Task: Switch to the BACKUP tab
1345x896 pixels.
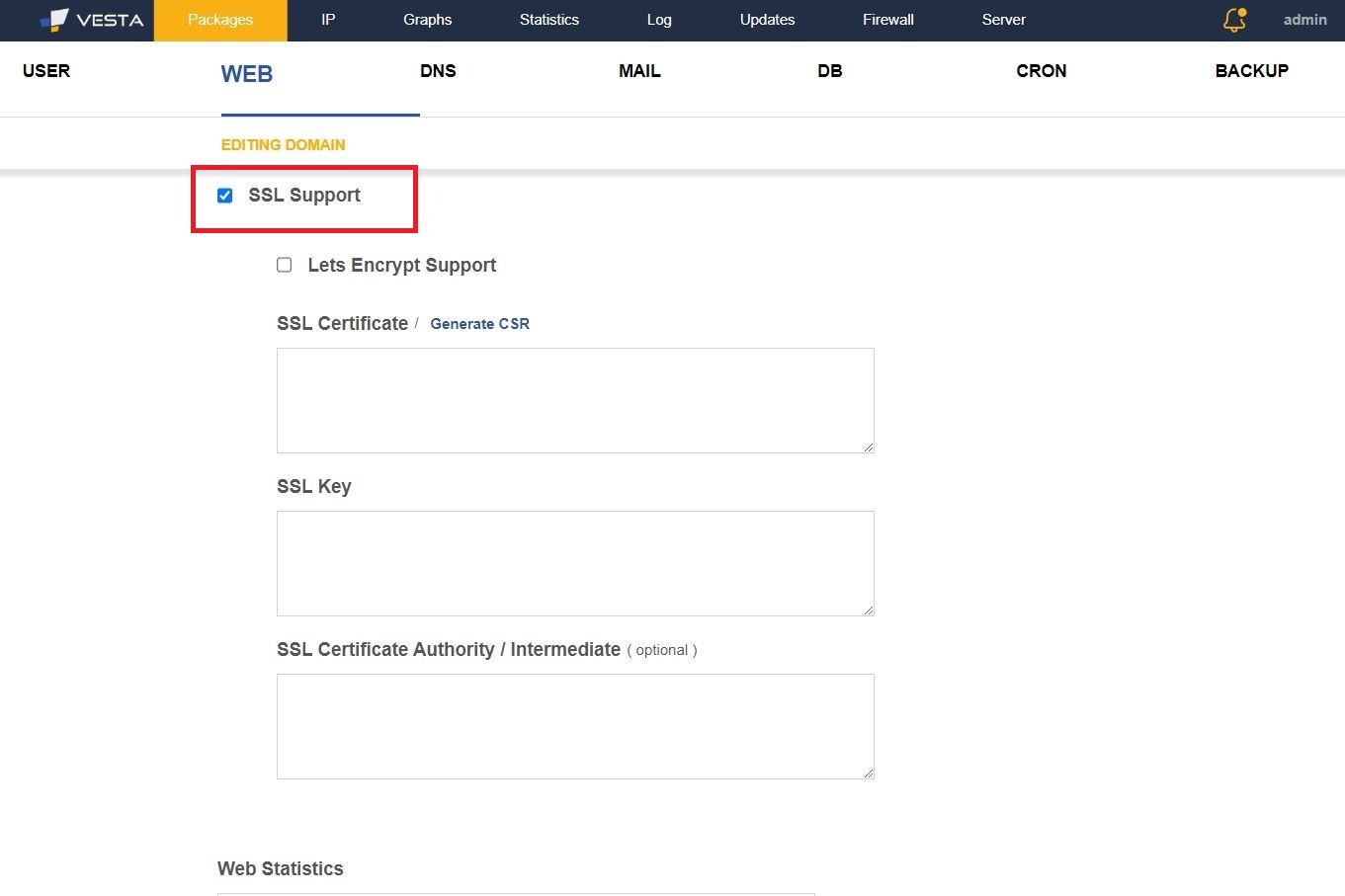Action: point(1251,71)
